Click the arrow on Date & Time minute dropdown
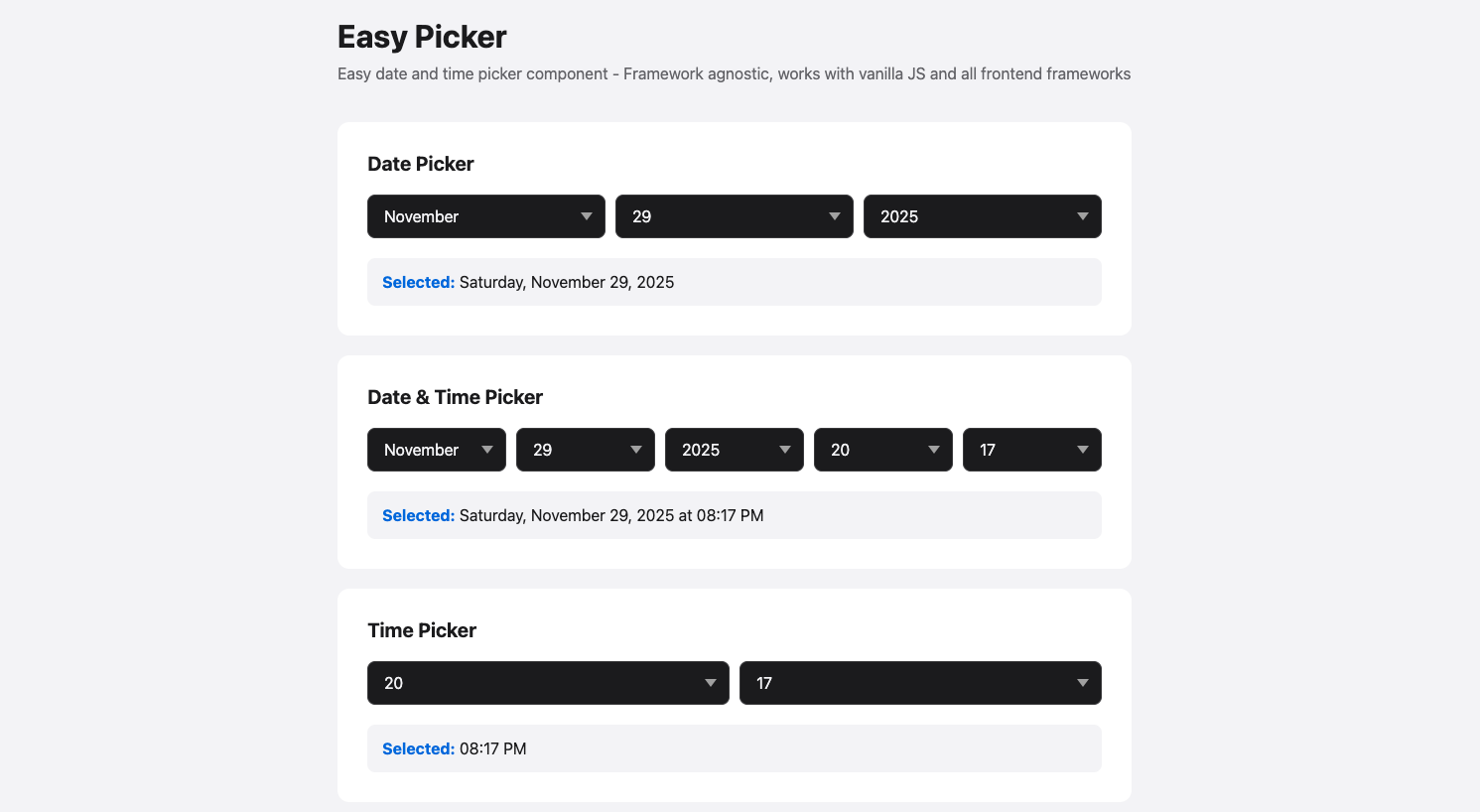 click(x=1083, y=450)
